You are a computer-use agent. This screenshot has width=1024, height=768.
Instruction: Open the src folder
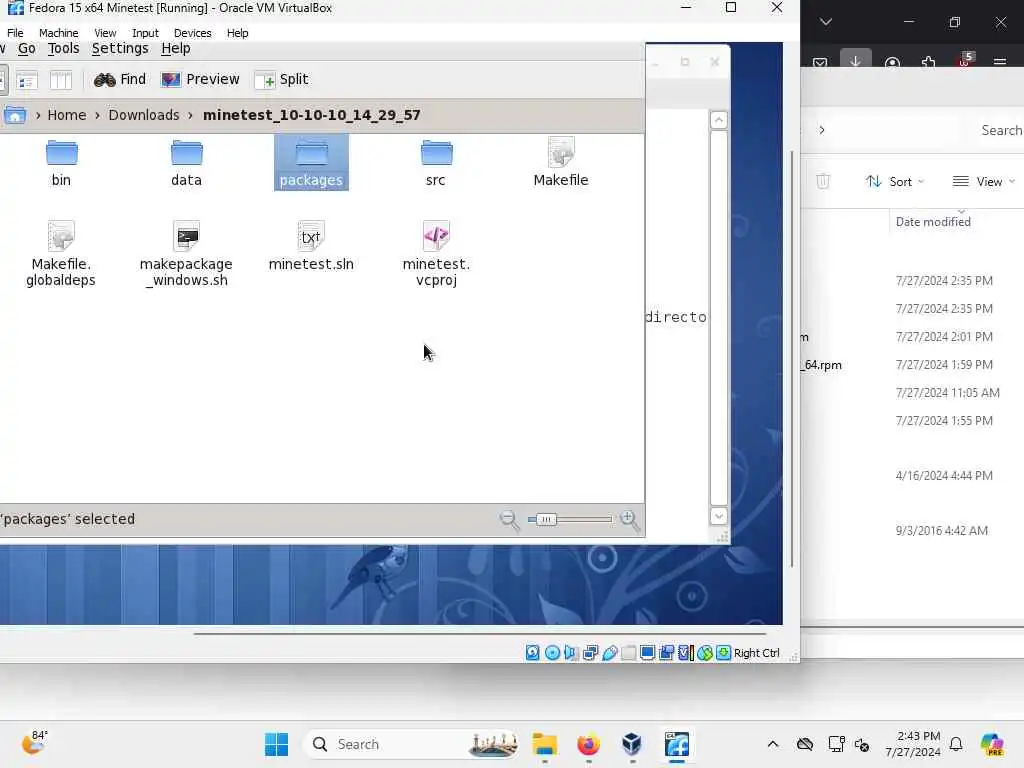(x=436, y=163)
